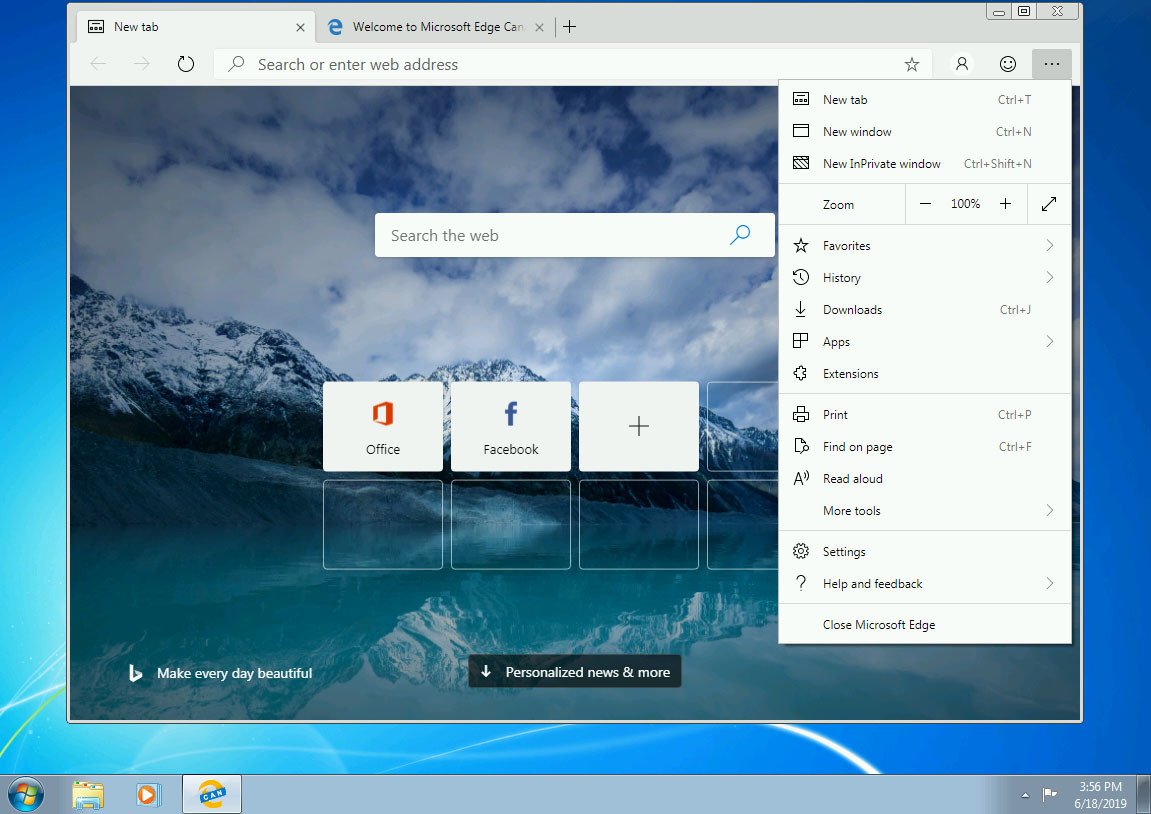1151x814 pixels.
Task: Expand the Favorites submenu
Action: [x=851, y=245]
